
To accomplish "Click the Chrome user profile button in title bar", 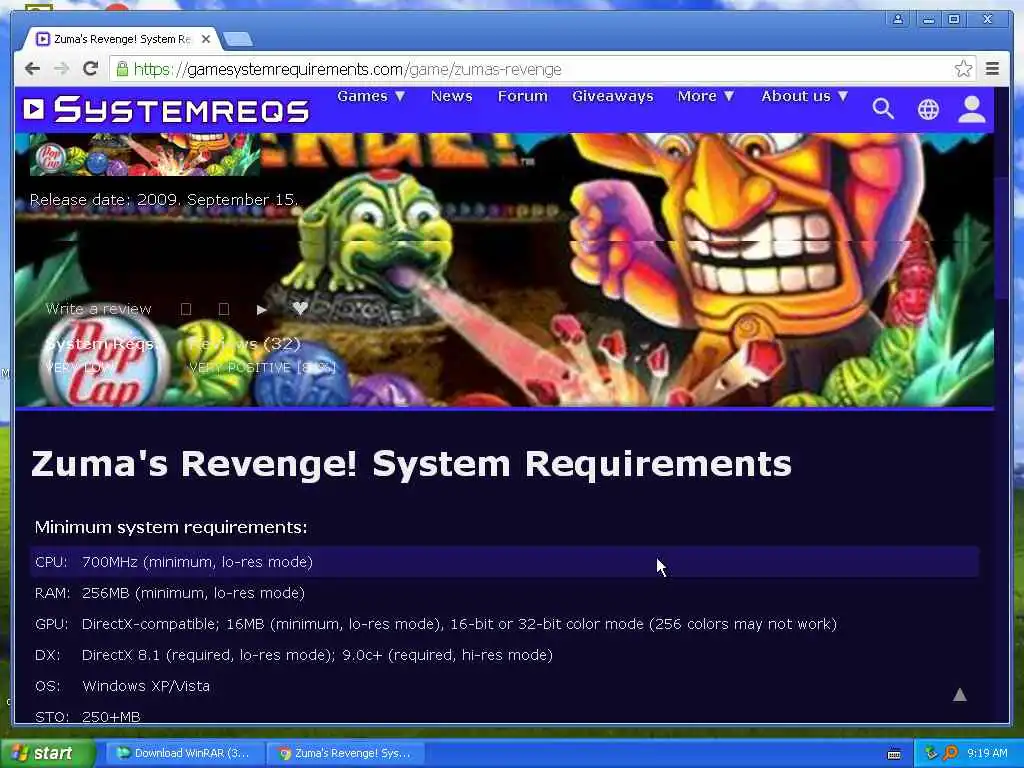I will pyautogui.click(x=898, y=19).
